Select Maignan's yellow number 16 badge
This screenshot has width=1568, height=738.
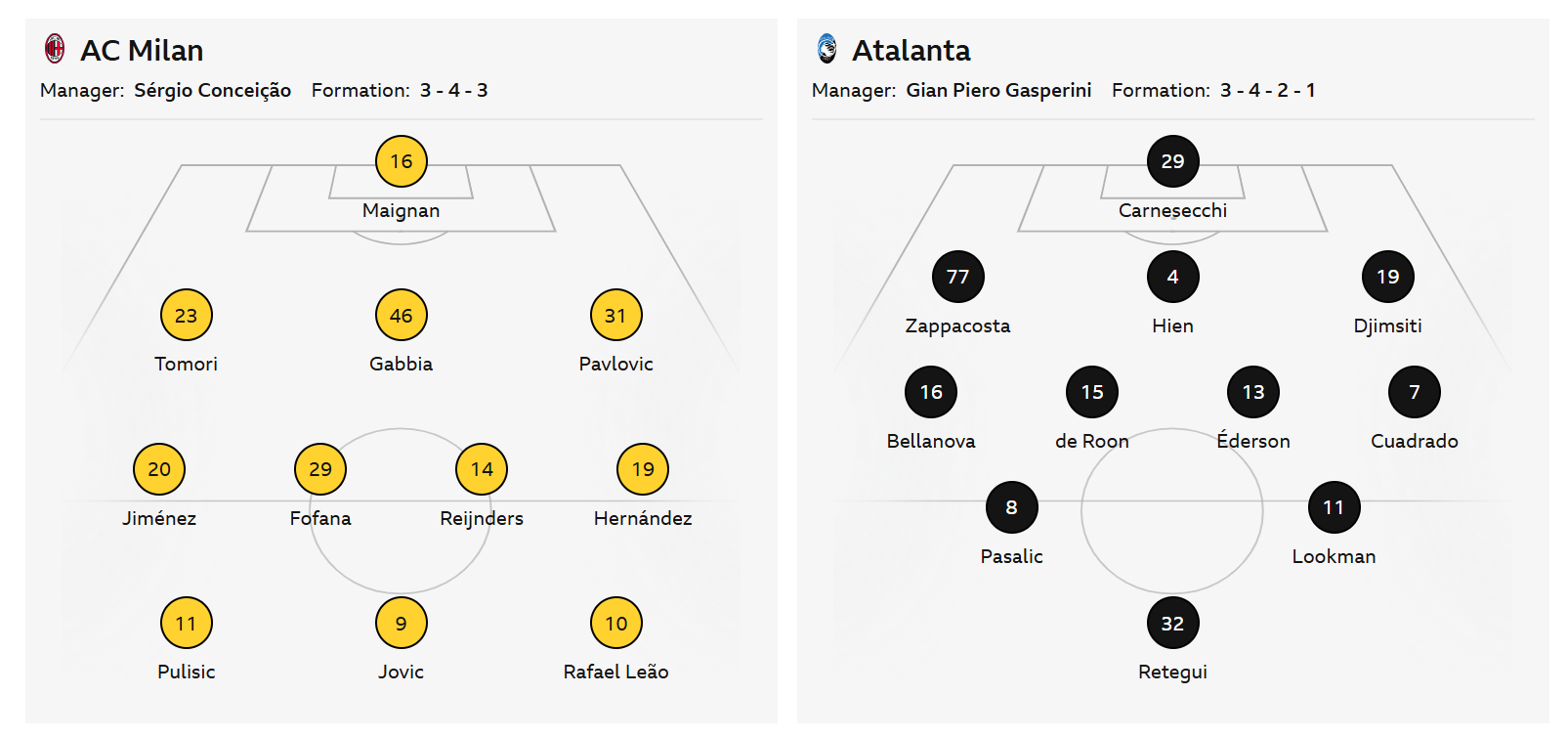click(x=401, y=161)
